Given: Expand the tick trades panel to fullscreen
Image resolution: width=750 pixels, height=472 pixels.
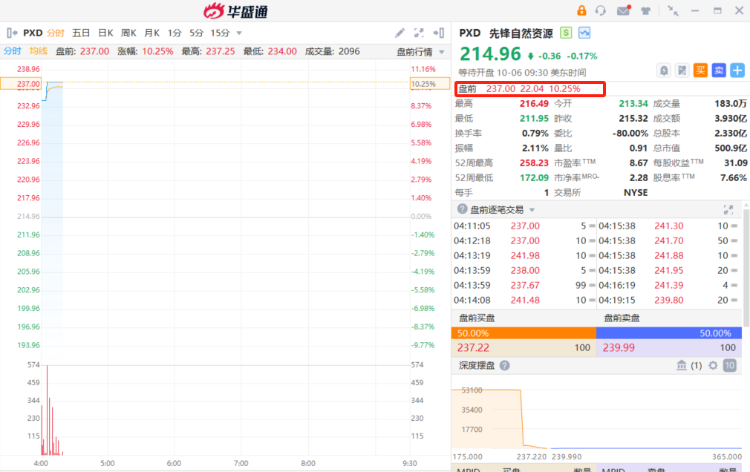Looking at the screenshot, I should (728, 210).
